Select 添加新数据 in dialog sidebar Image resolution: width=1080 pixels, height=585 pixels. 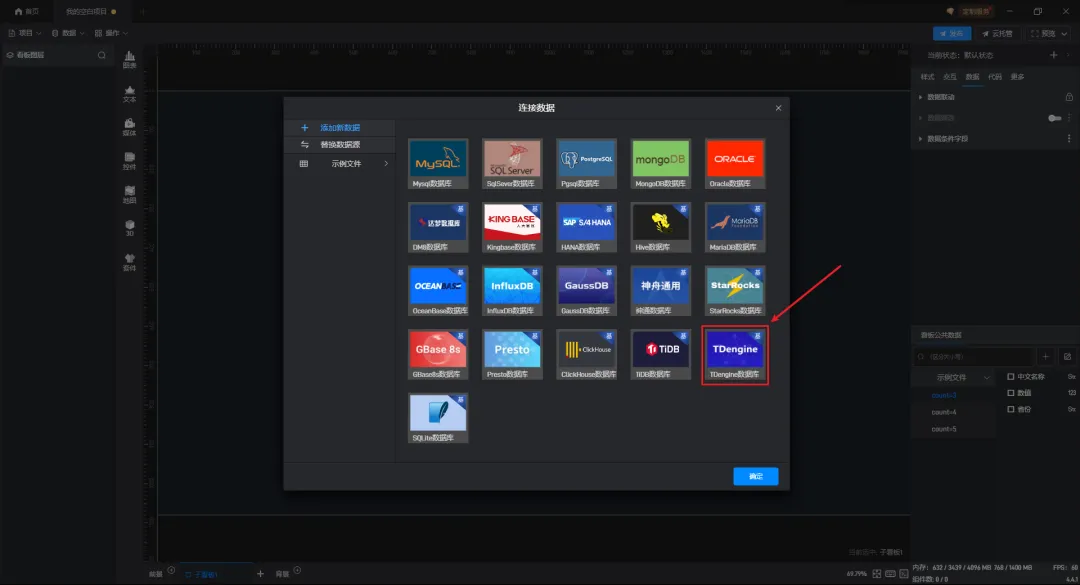(x=340, y=127)
